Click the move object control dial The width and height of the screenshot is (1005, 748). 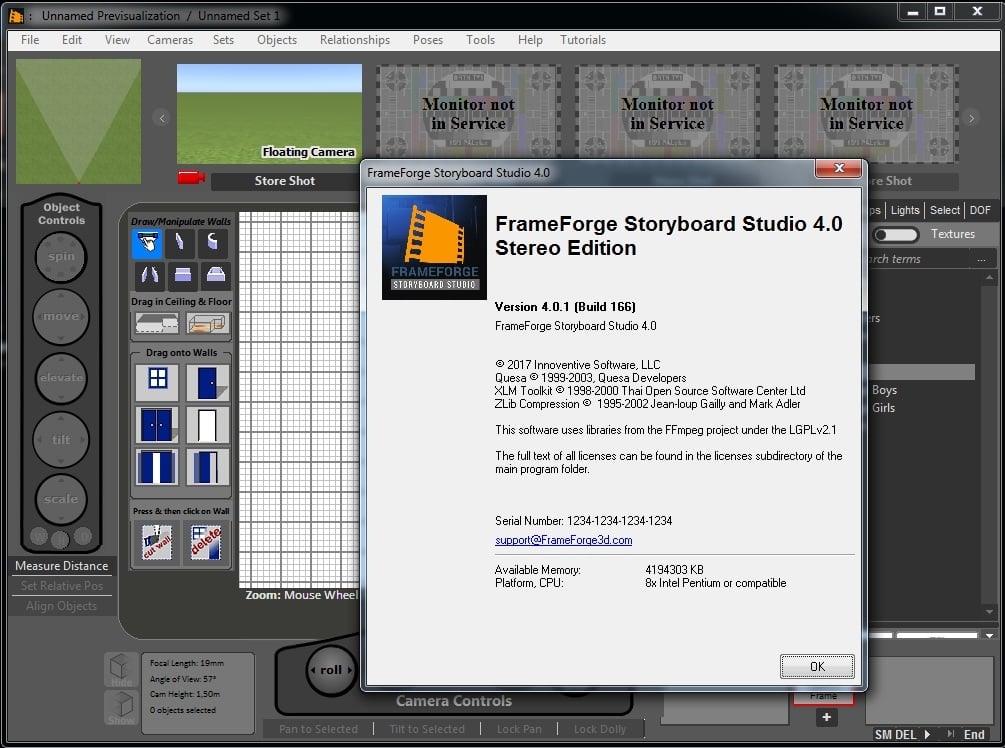click(60, 317)
